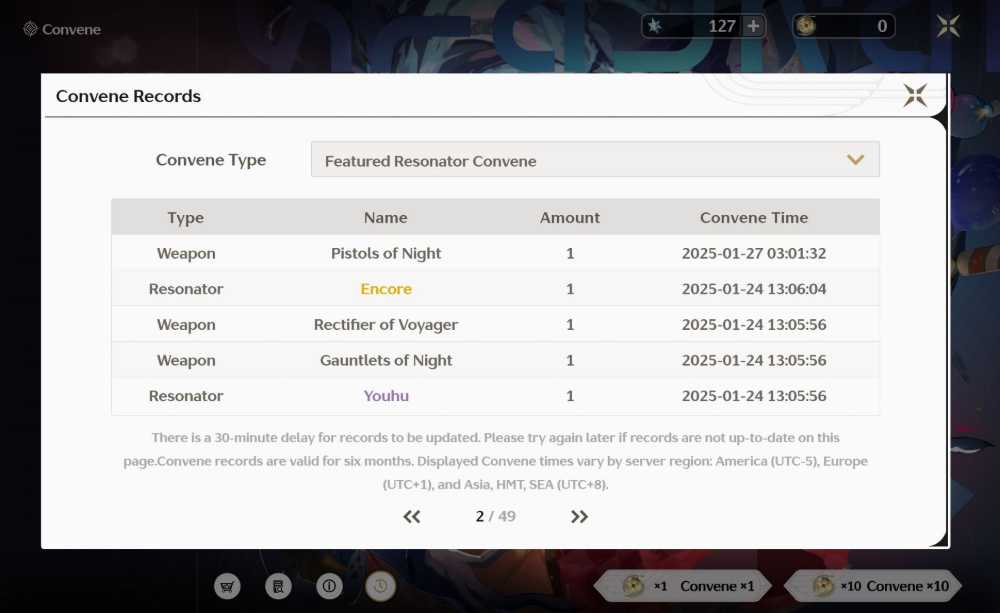Screen dimensions: 1000x613
Task: Click the Rectifier of Voyager entry
Action: point(386,325)
